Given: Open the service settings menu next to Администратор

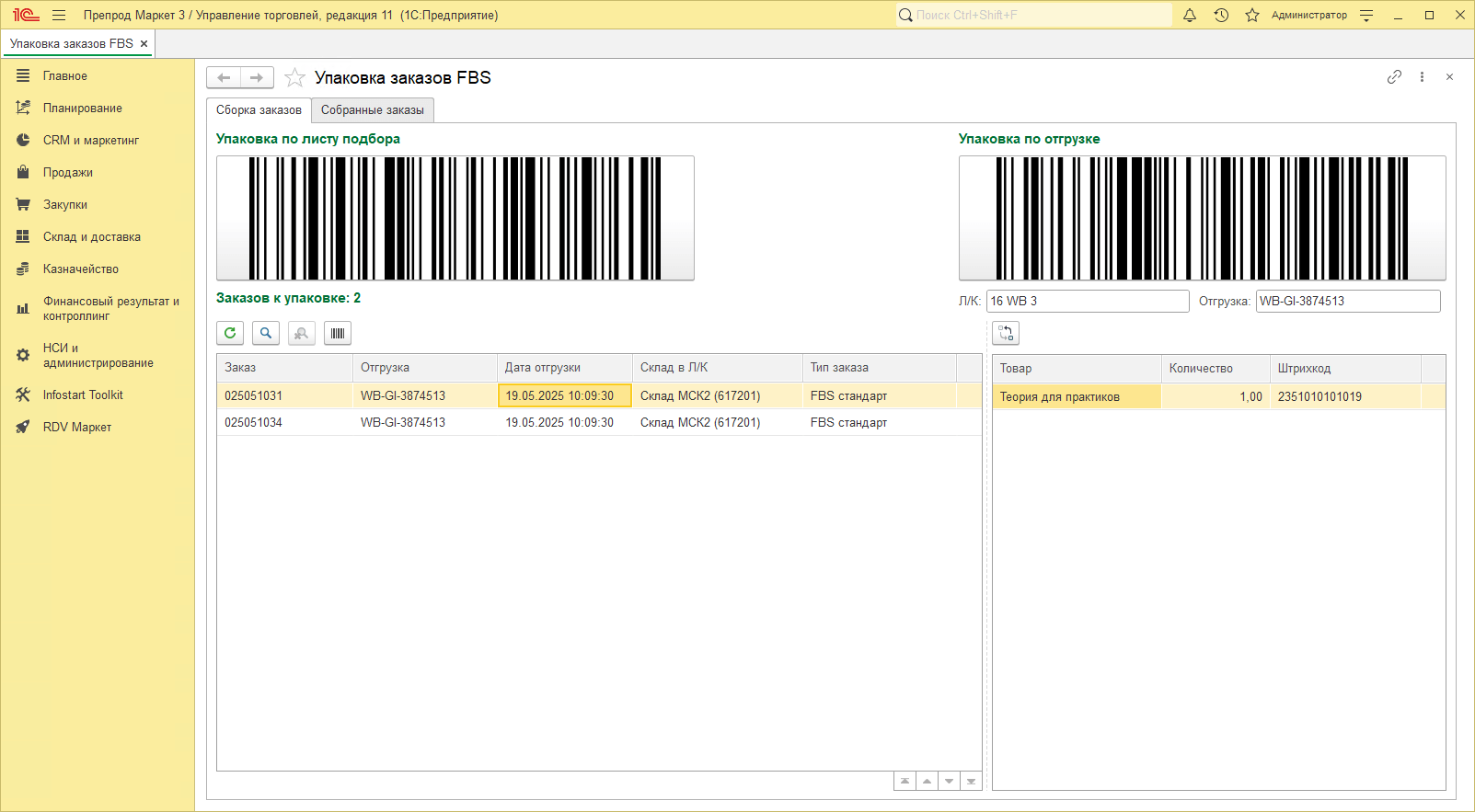Looking at the screenshot, I should pyautogui.click(x=1366, y=15).
